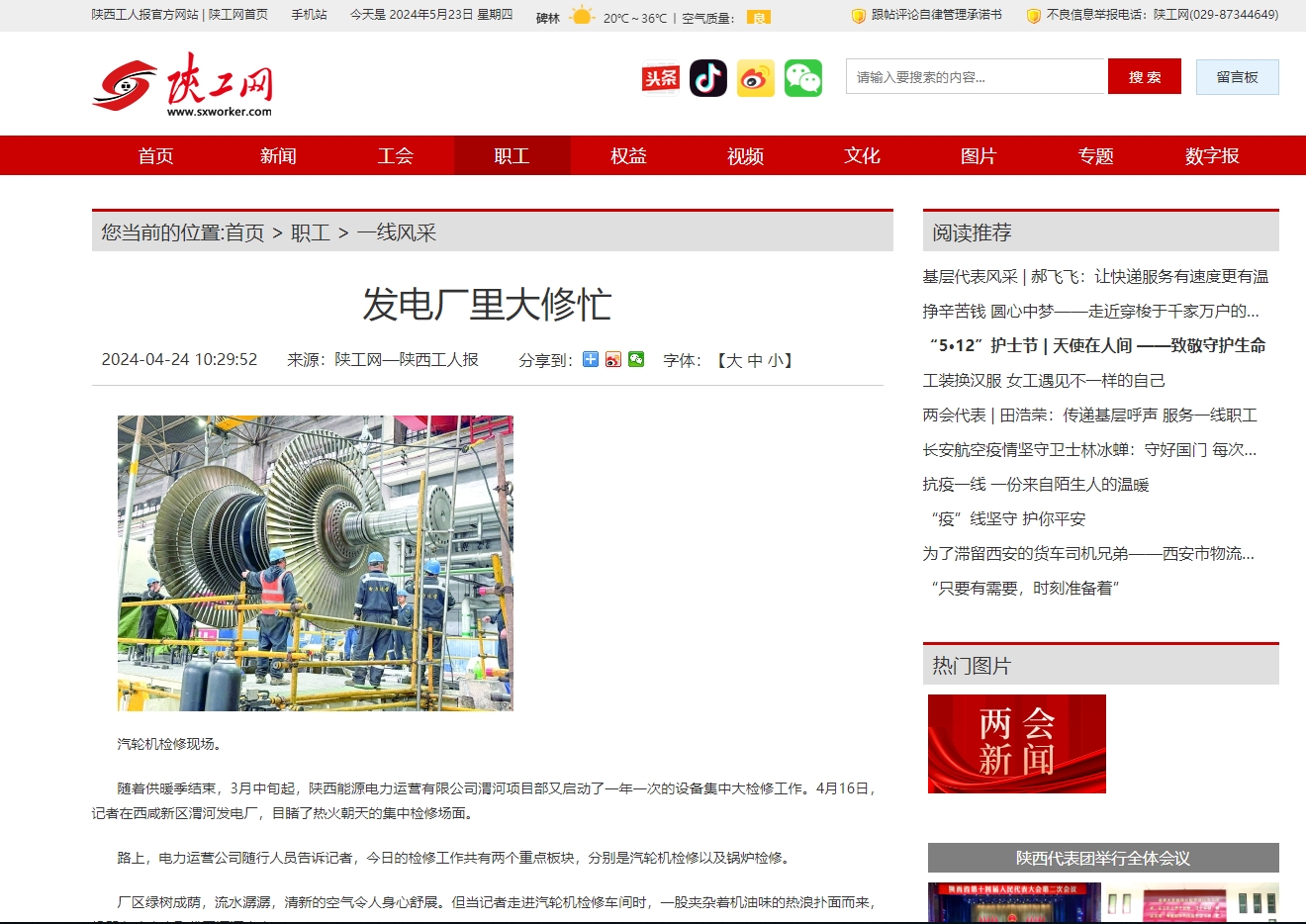Click the blue plus share icon

591,359
